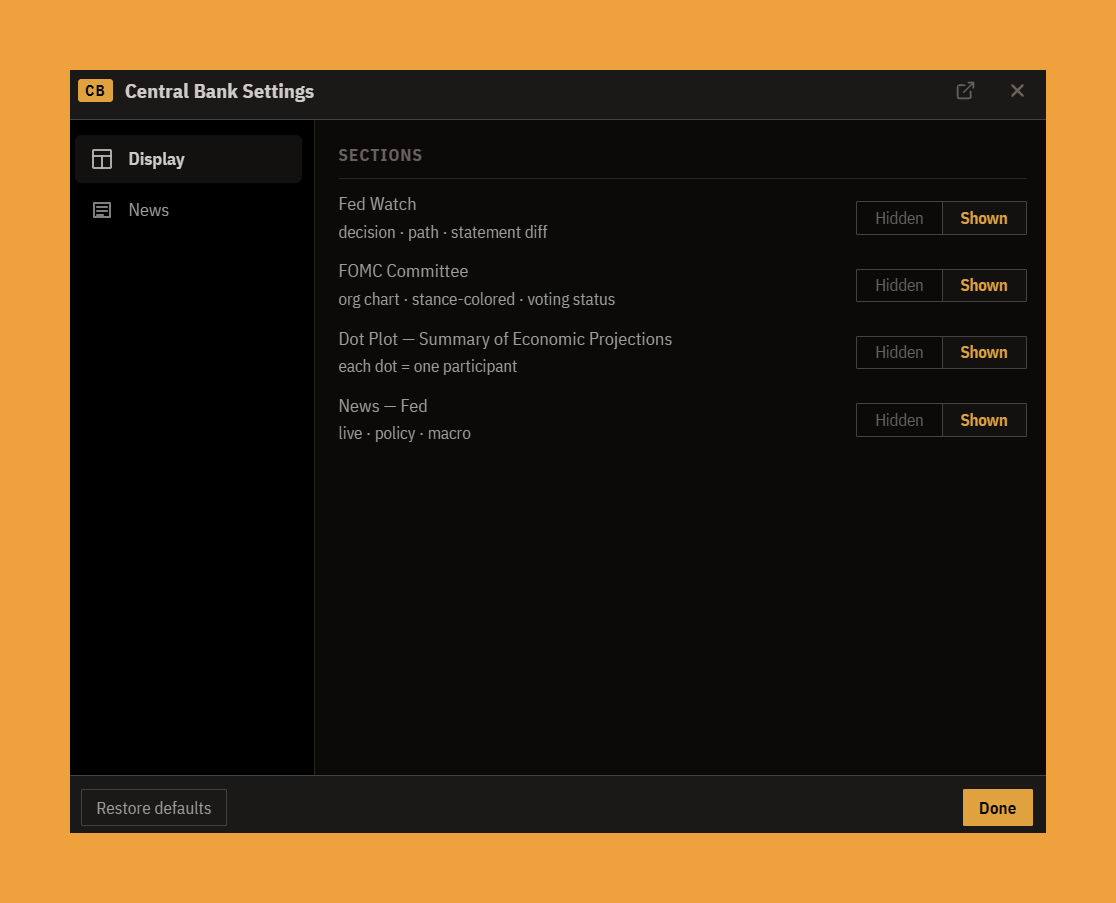Set Fed Watch section to Shown

pyautogui.click(x=984, y=218)
